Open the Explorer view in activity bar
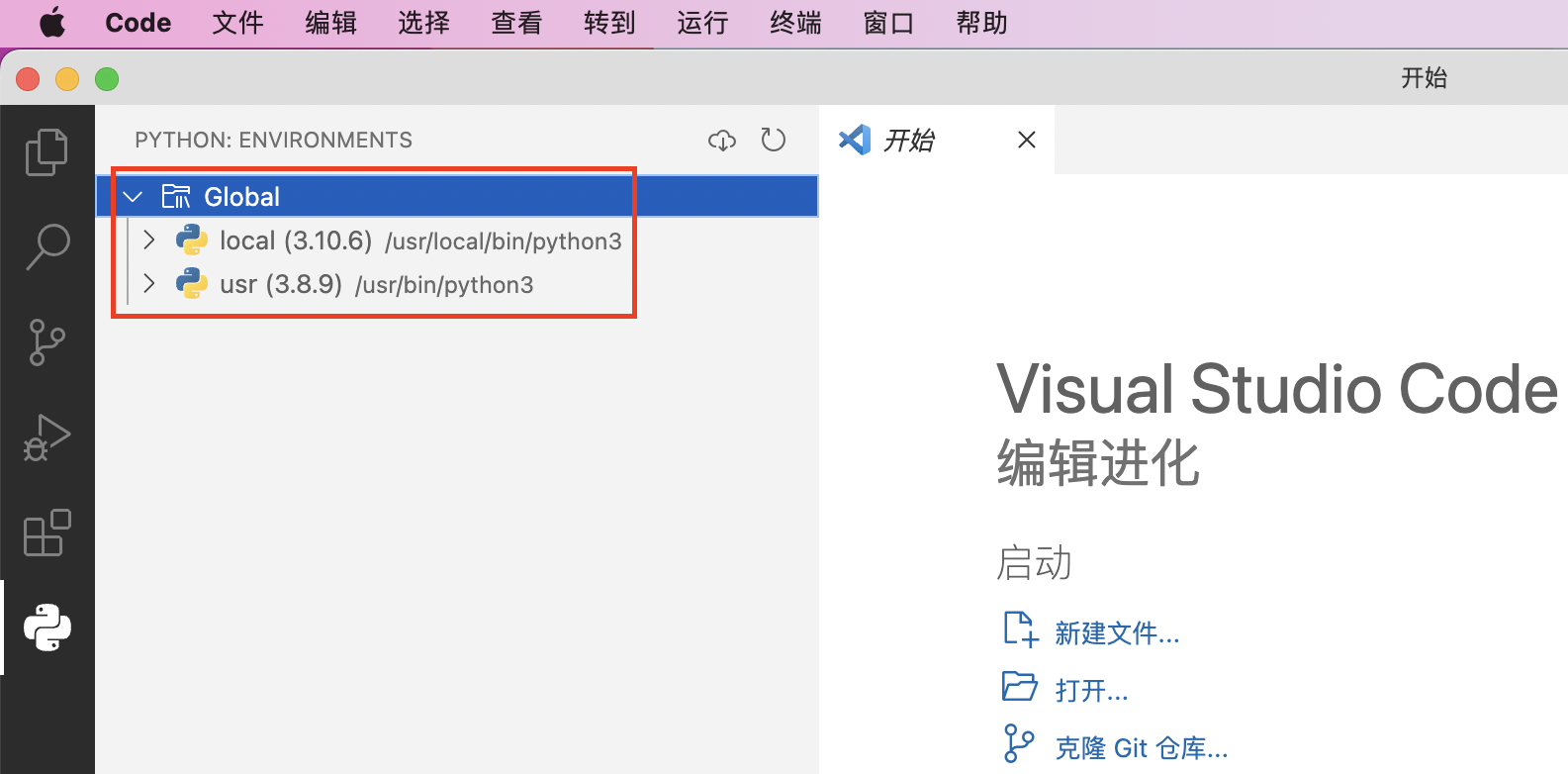This screenshot has width=1568, height=774. point(46,151)
